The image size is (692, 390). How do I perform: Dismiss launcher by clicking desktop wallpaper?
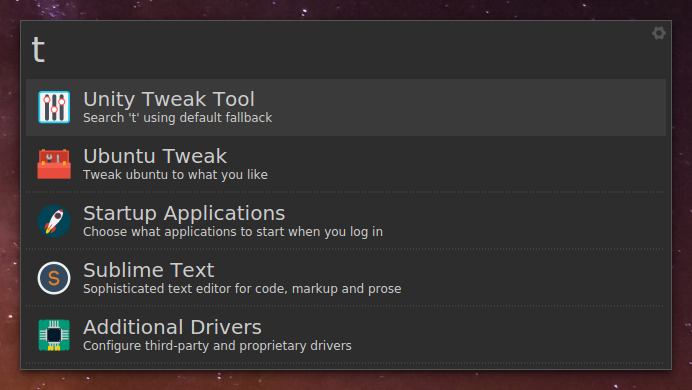pyautogui.click(x=346, y=380)
